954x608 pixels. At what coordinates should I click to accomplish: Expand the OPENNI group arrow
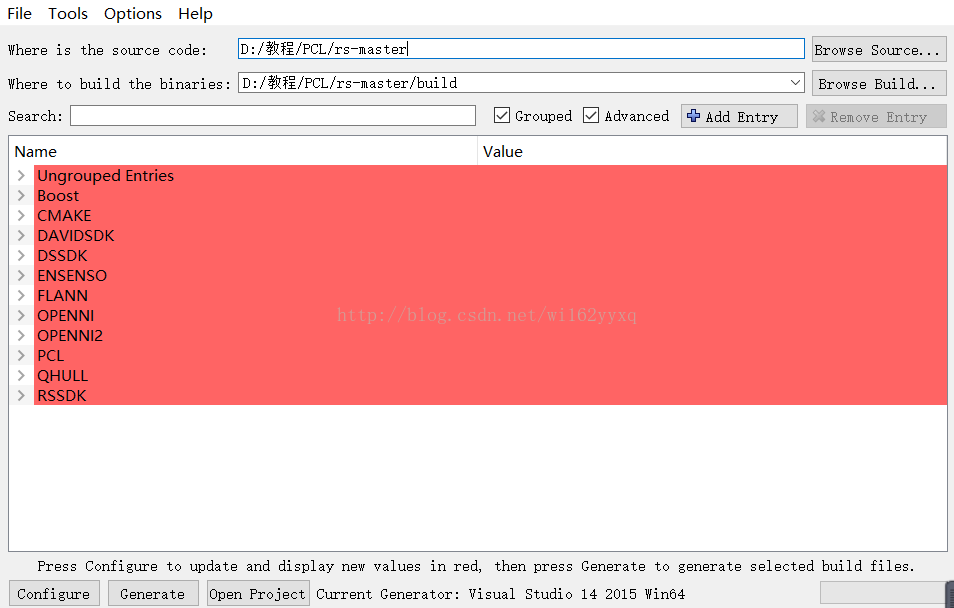point(21,315)
